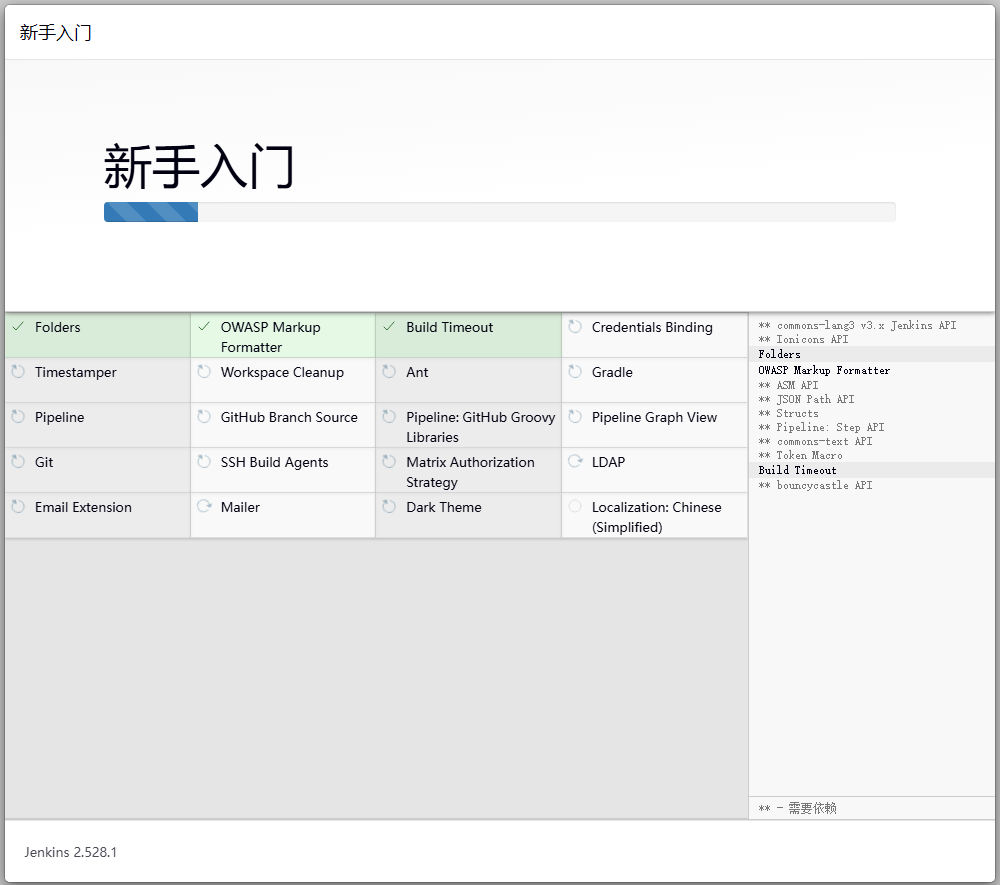
Task: Select the LDAP plugin label
Action: [x=608, y=462]
